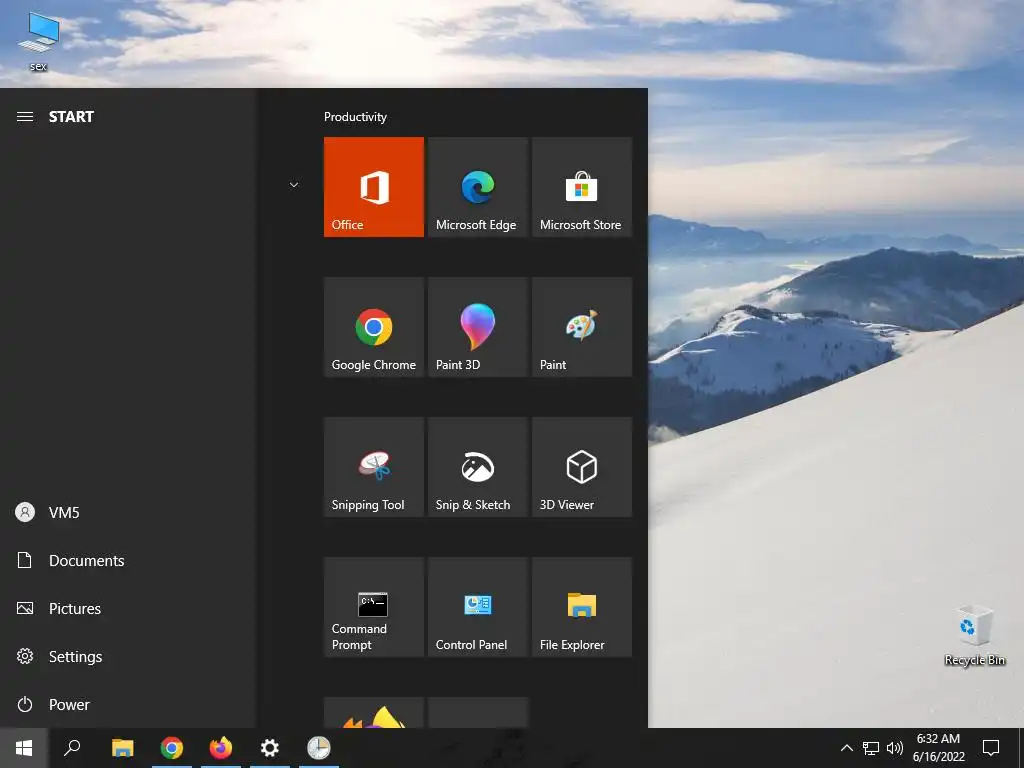
Task: Open the Paint 3D tile
Action: point(478,327)
